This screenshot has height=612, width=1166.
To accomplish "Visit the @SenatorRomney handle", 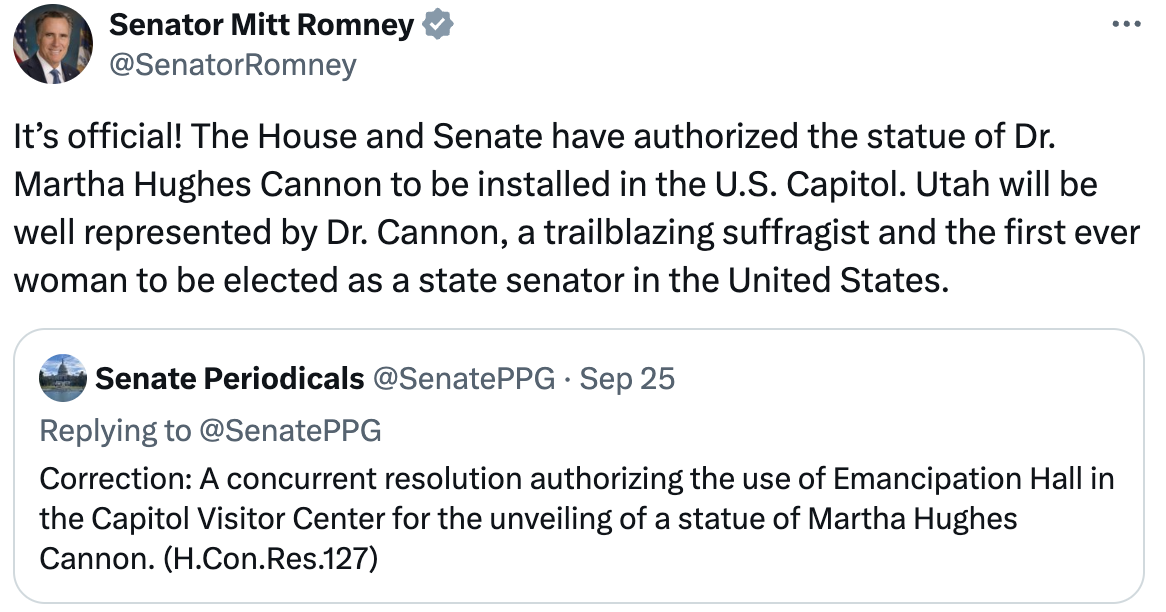I will pos(233,65).
